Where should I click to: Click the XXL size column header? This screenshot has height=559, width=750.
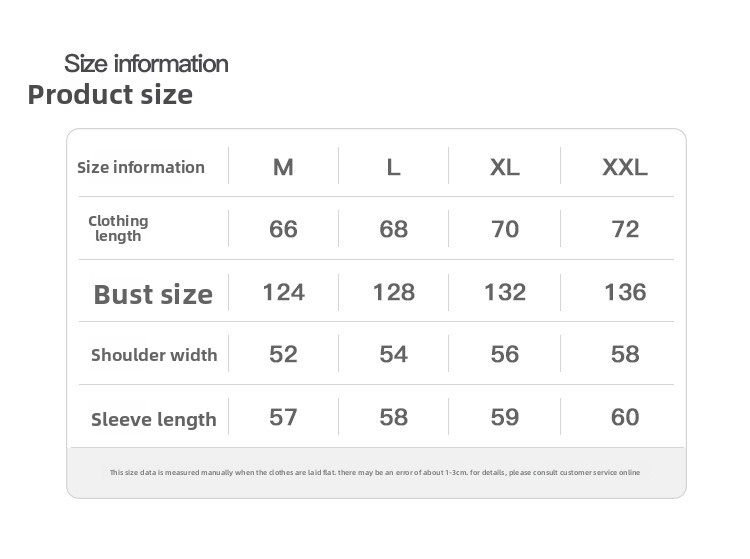pyautogui.click(x=625, y=167)
